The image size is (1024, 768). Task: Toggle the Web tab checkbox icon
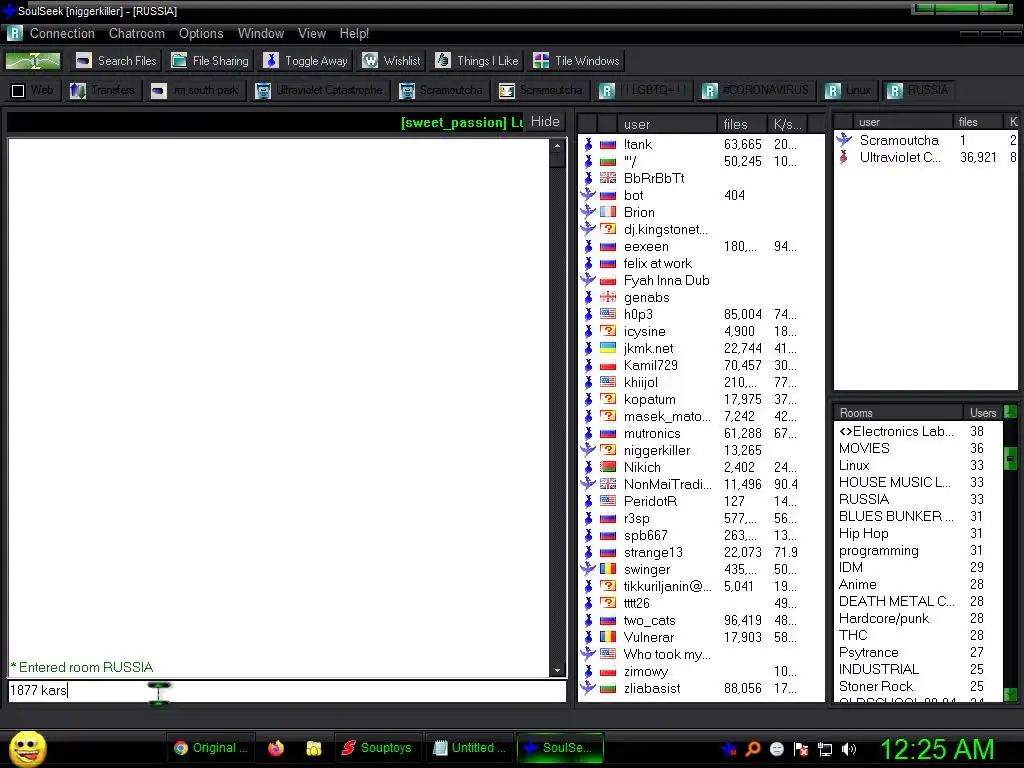[18, 90]
